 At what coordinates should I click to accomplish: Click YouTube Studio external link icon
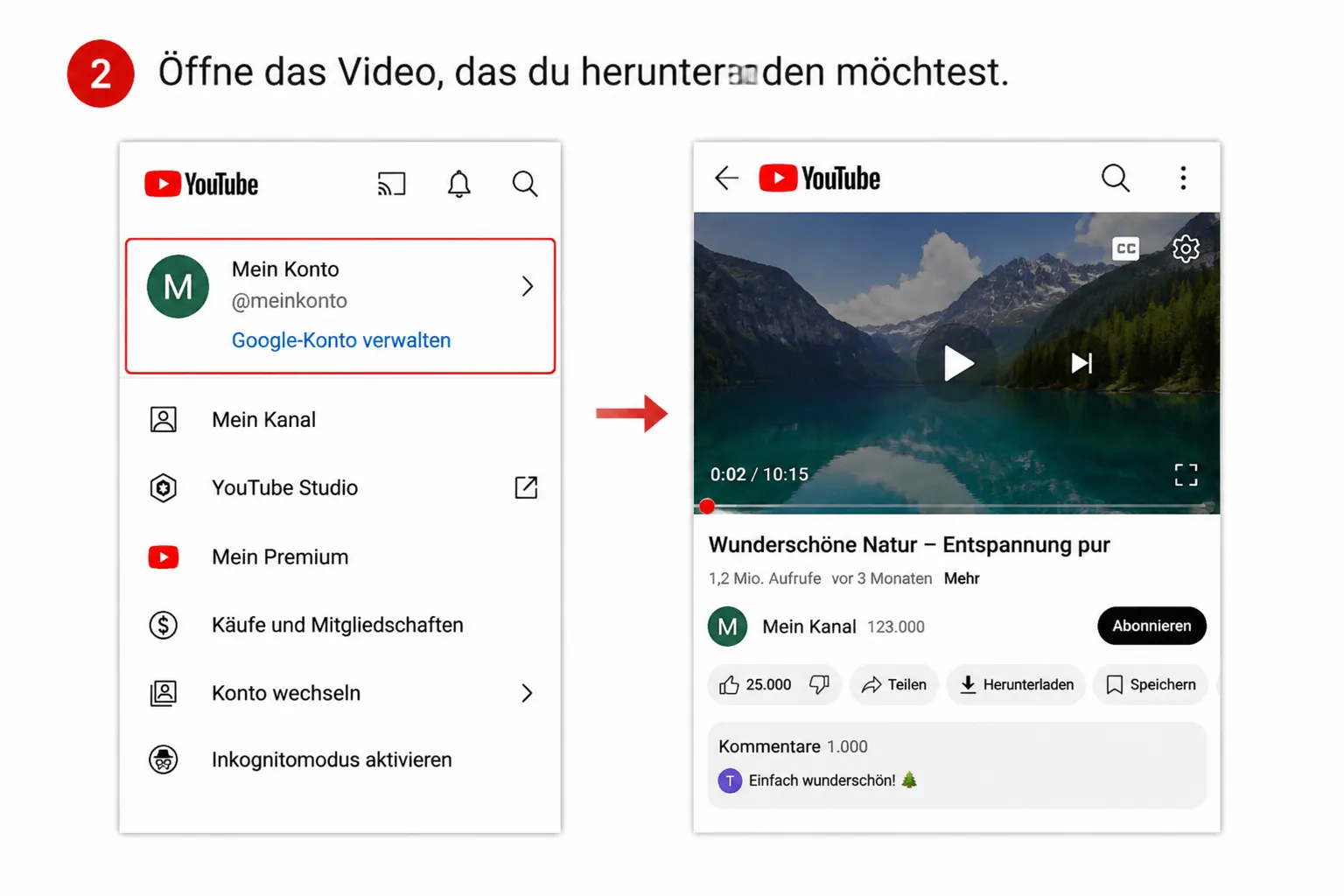click(526, 487)
